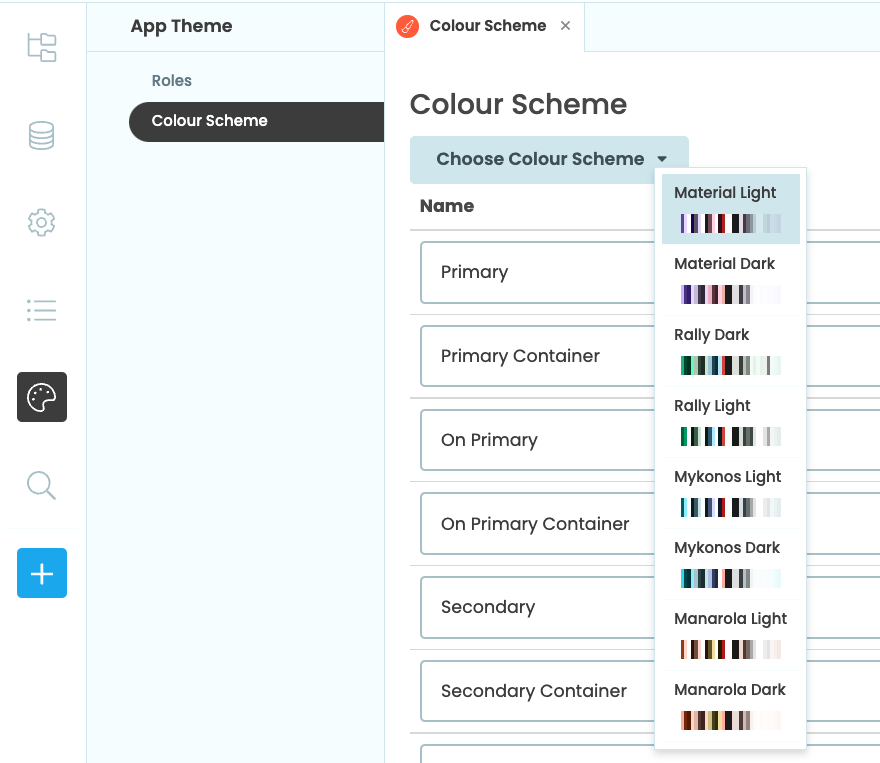Select the Mykonos Dark colour scheme
Viewport: 880px width, 763px height.
point(730,562)
